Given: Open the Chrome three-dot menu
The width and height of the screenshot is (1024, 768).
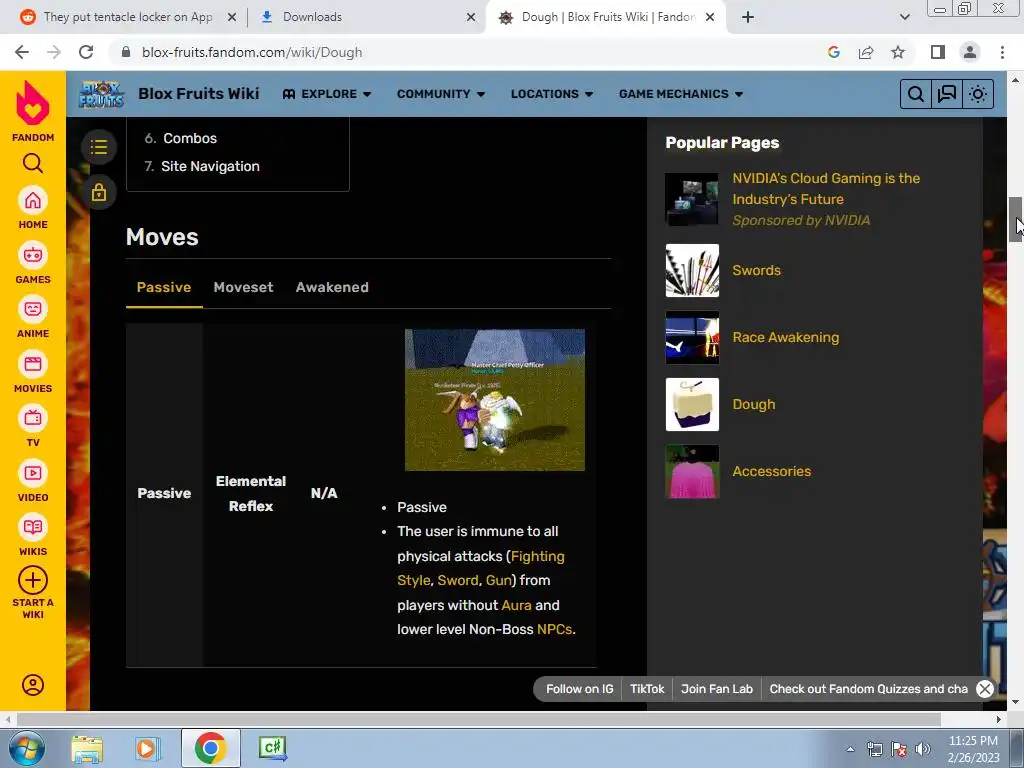Looking at the screenshot, I should [1002, 52].
